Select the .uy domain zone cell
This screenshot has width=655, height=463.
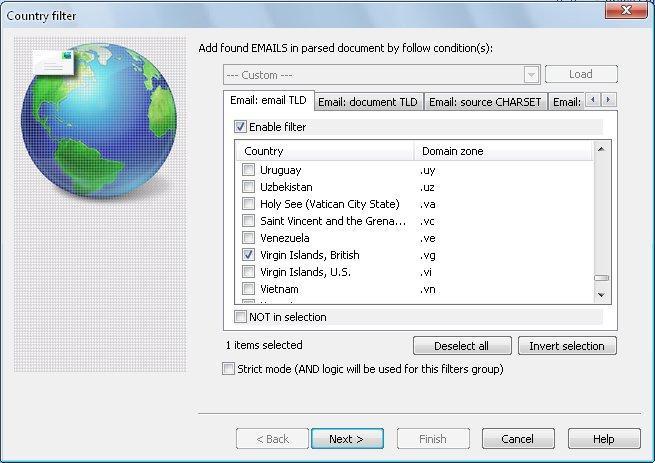coord(428,170)
